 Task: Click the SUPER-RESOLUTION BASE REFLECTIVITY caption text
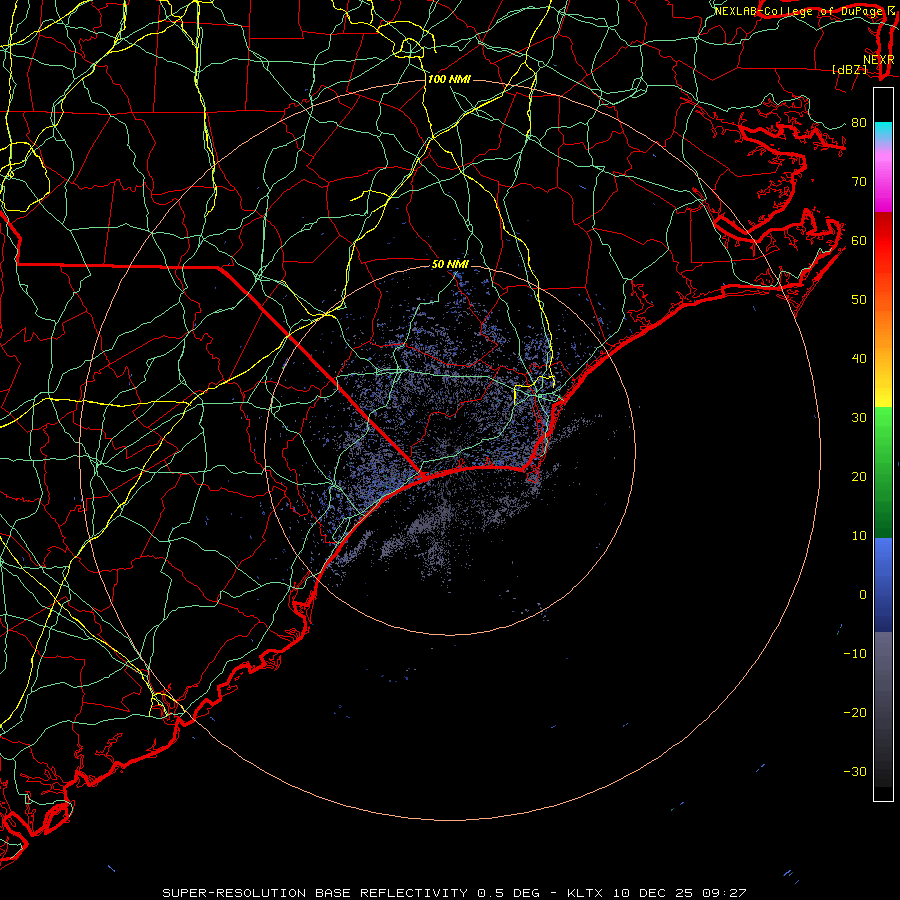315,893
